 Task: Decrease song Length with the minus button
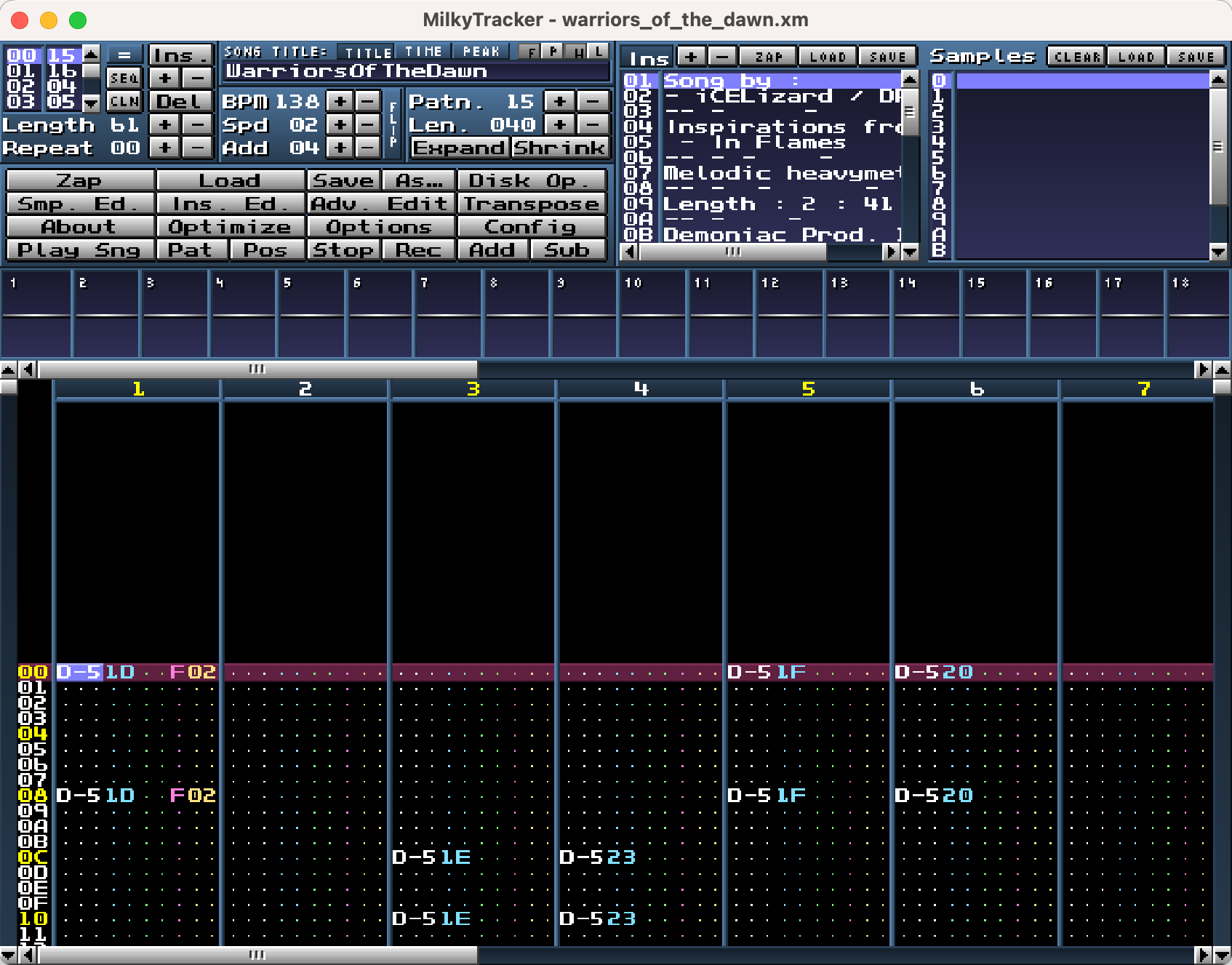coord(197,125)
